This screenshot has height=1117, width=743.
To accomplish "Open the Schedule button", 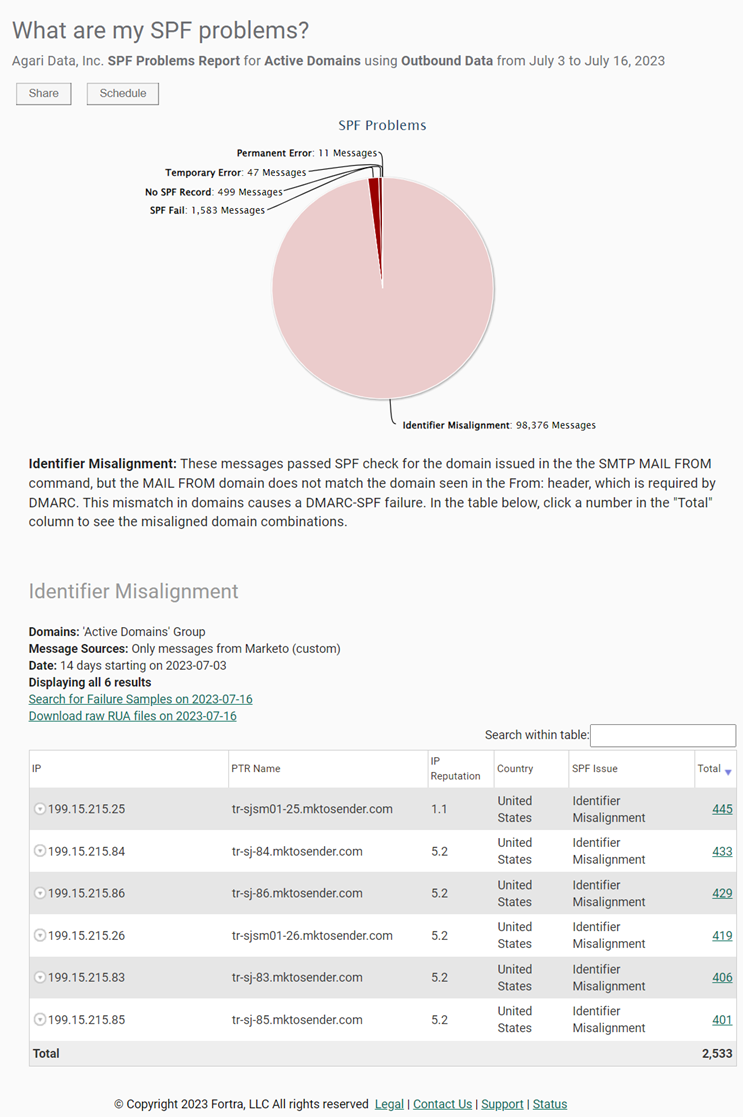I will tap(123, 93).
